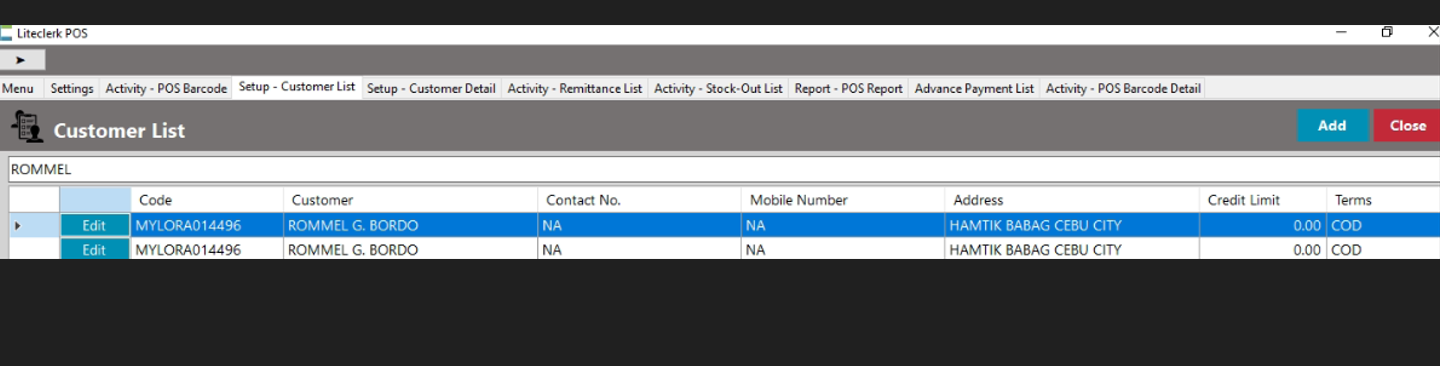The image size is (1440, 366).
Task: Click COD terms in the second row
Action: [x=1346, y=250]
